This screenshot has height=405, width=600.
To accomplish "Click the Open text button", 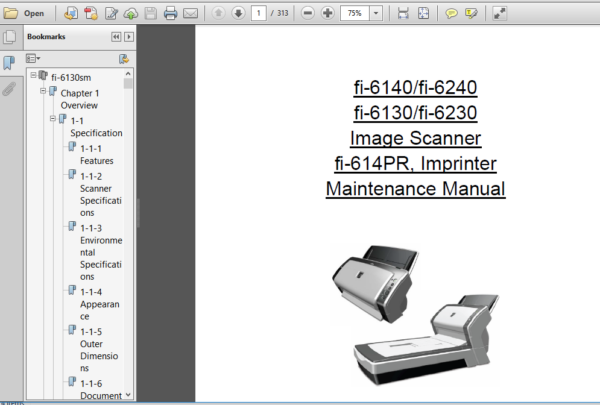I will [x=34, y=13].
